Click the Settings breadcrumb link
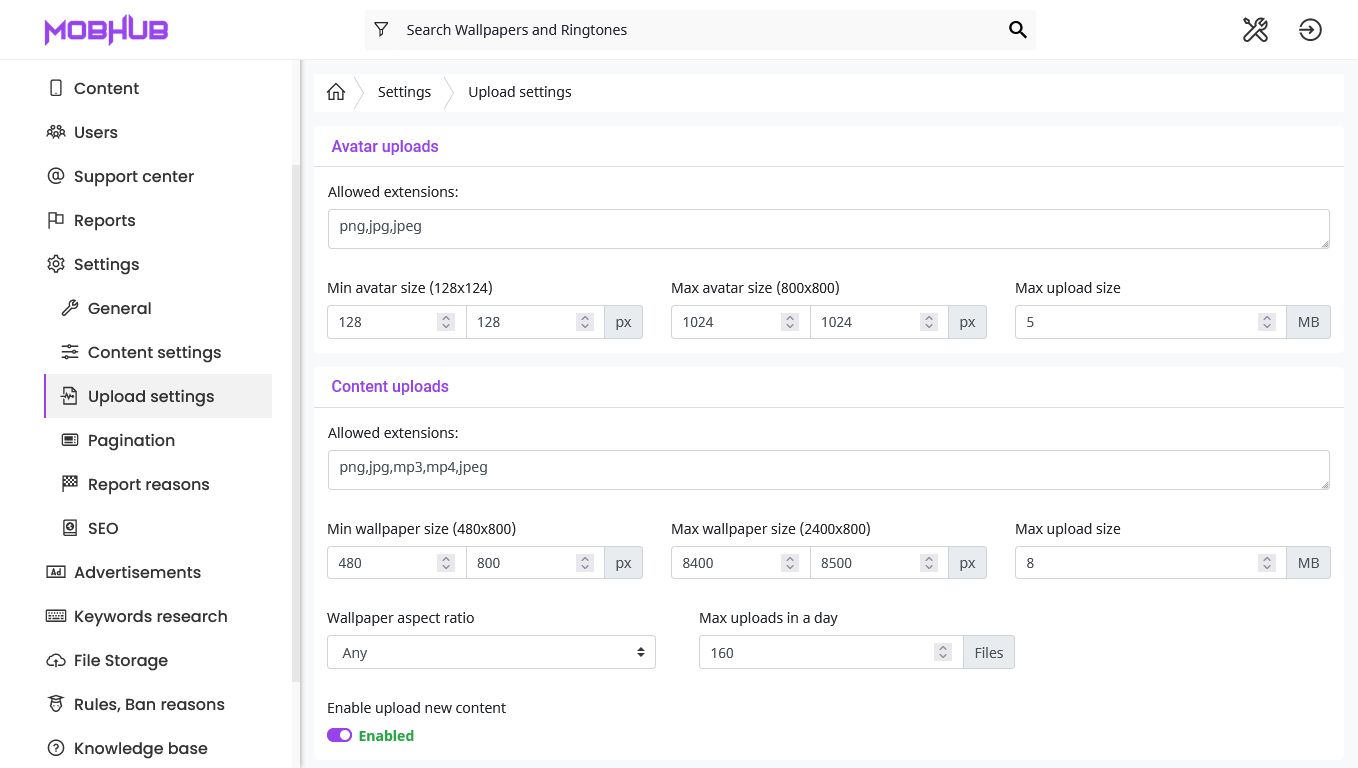 tap(404, 92)
